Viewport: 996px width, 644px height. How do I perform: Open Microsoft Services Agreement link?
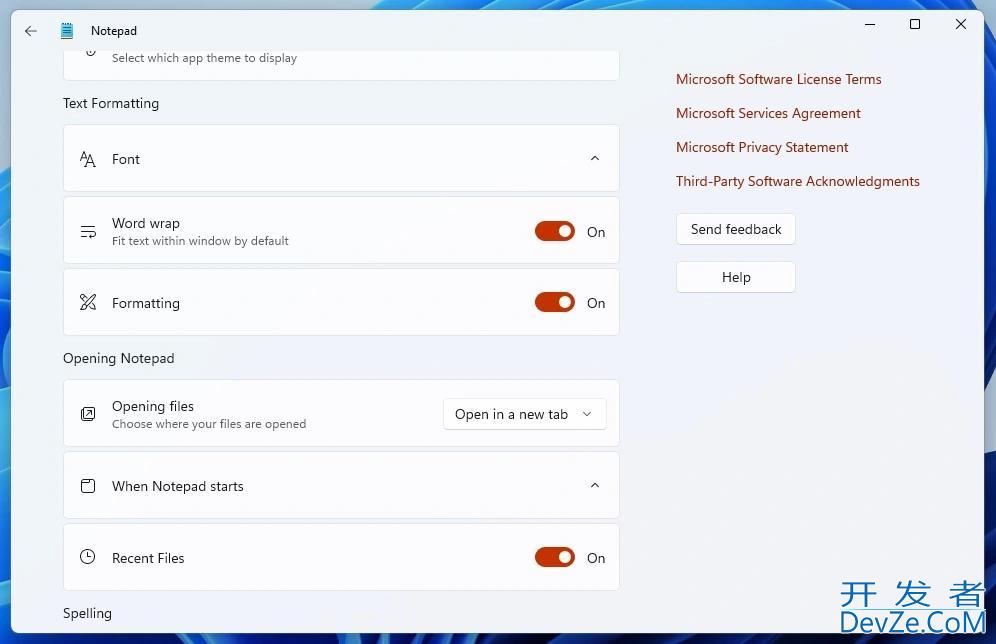[x=768, y=113]
